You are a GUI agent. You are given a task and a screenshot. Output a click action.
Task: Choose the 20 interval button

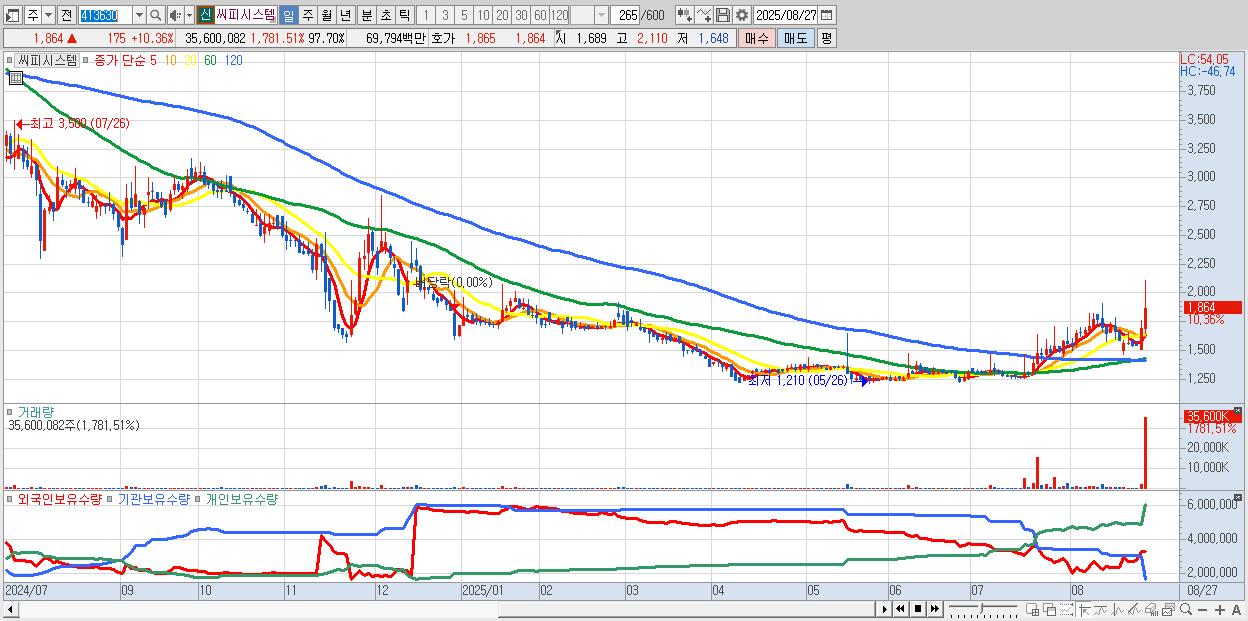click(502, 15)
